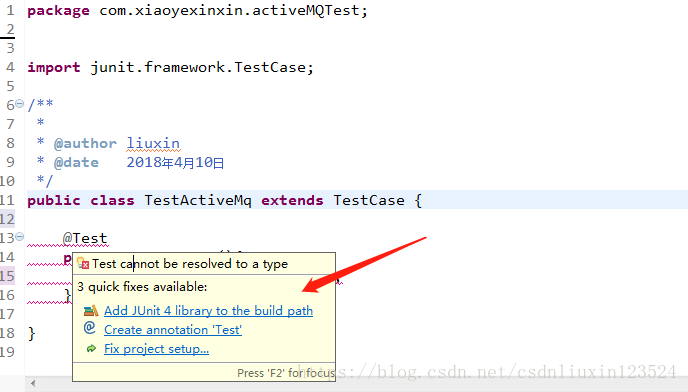Screen dimensions: 688x392
Task: Click the 'Test cannot be resolved to a type' message
Action: 190,264
